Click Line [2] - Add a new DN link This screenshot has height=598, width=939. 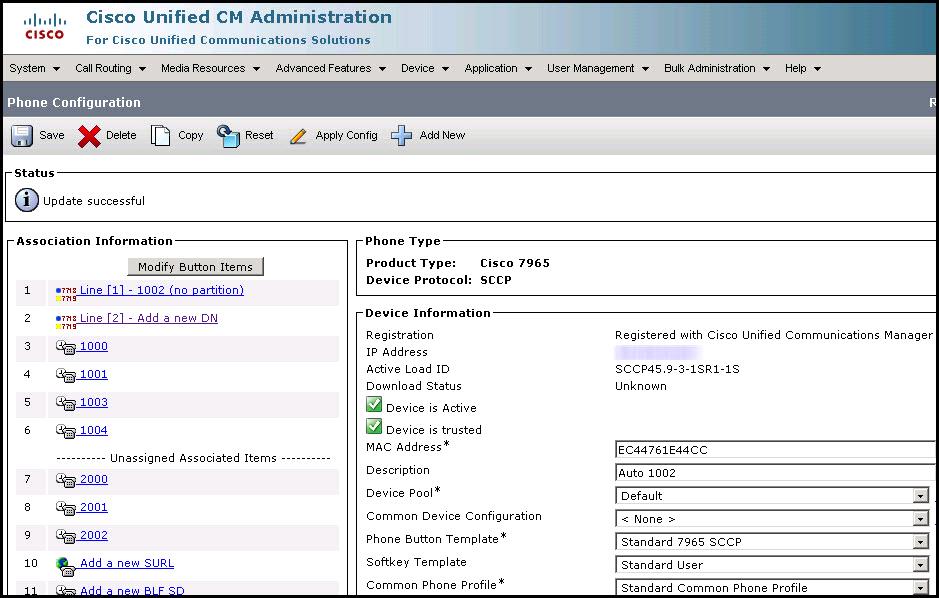point(149,318)
